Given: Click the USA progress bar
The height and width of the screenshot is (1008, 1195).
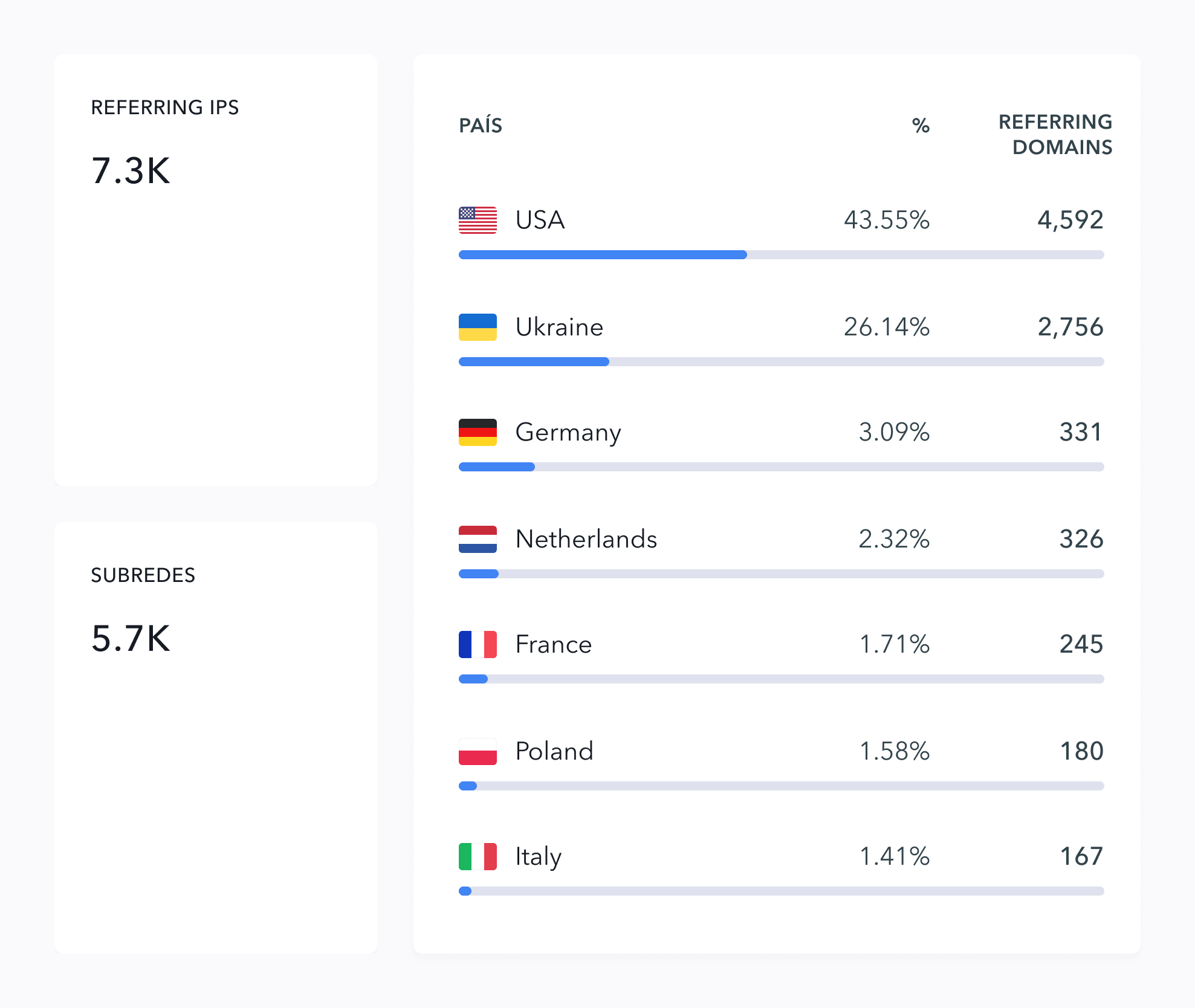Looking at the screenshot, I should coord(781,255).
